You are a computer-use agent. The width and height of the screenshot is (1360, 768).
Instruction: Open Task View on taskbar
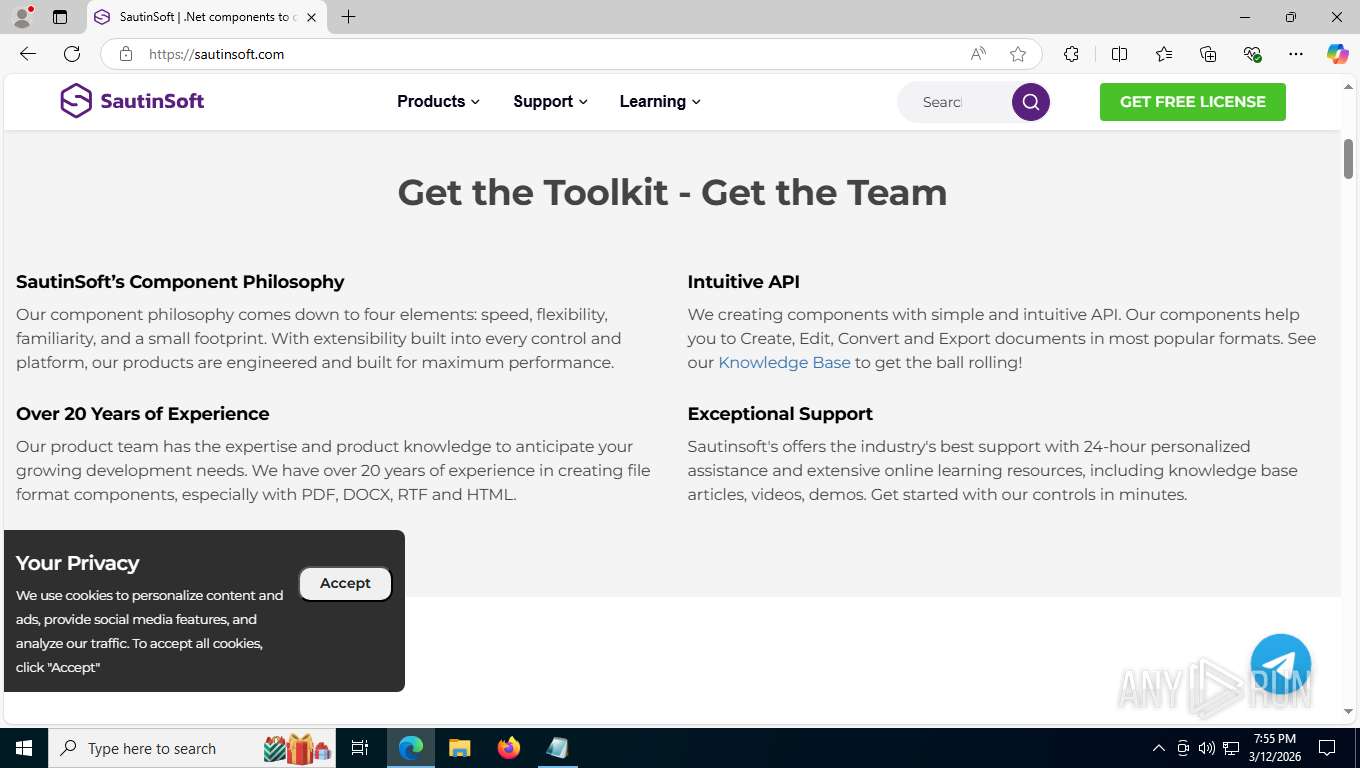[x=360, y=748]
